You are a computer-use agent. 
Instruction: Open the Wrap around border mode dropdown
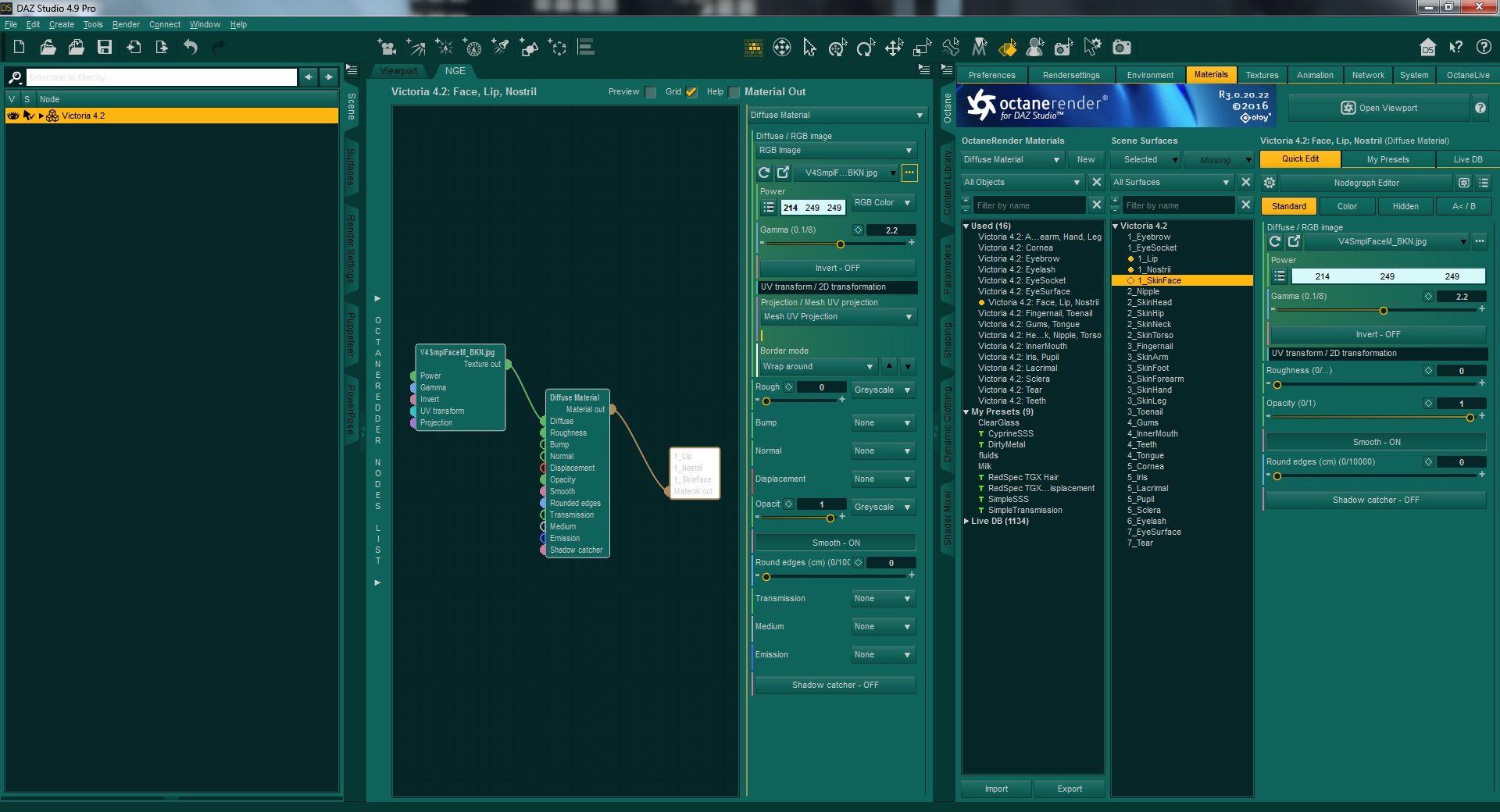(819, 367)
